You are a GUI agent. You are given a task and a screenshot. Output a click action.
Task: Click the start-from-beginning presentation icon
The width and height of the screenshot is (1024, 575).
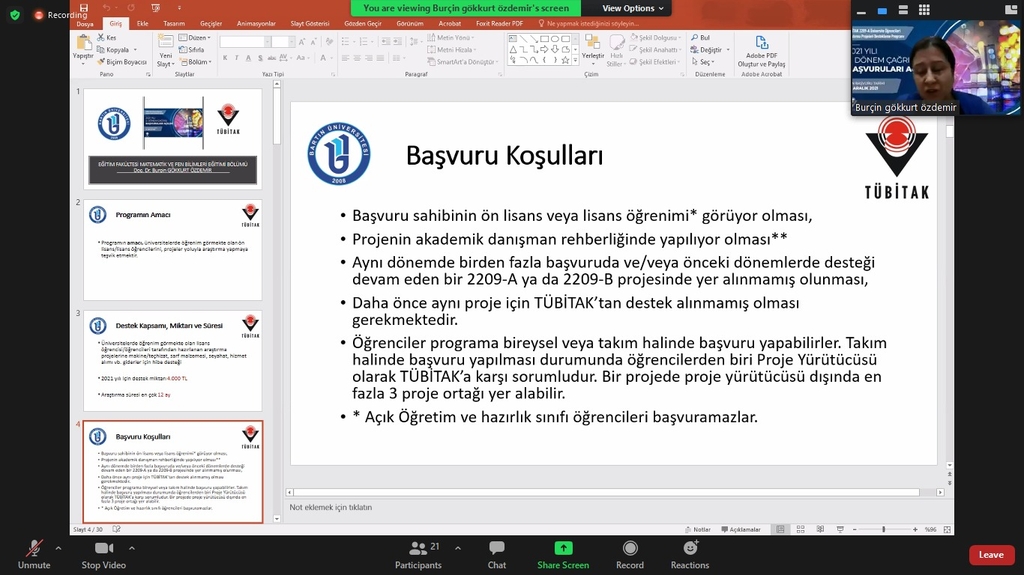(x=155, y=8)
